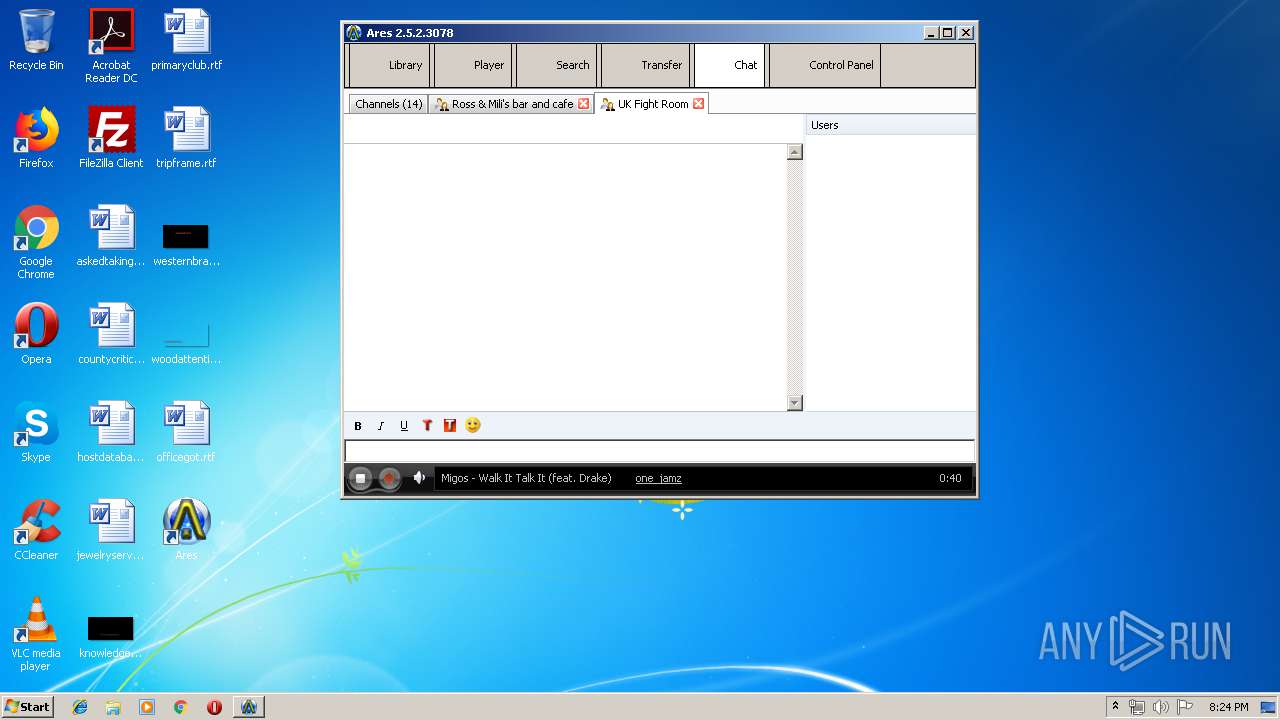Open the network tray icon
Image resolution: width=1280 pixels, height=720 pixels.
tap(1137, 707)
